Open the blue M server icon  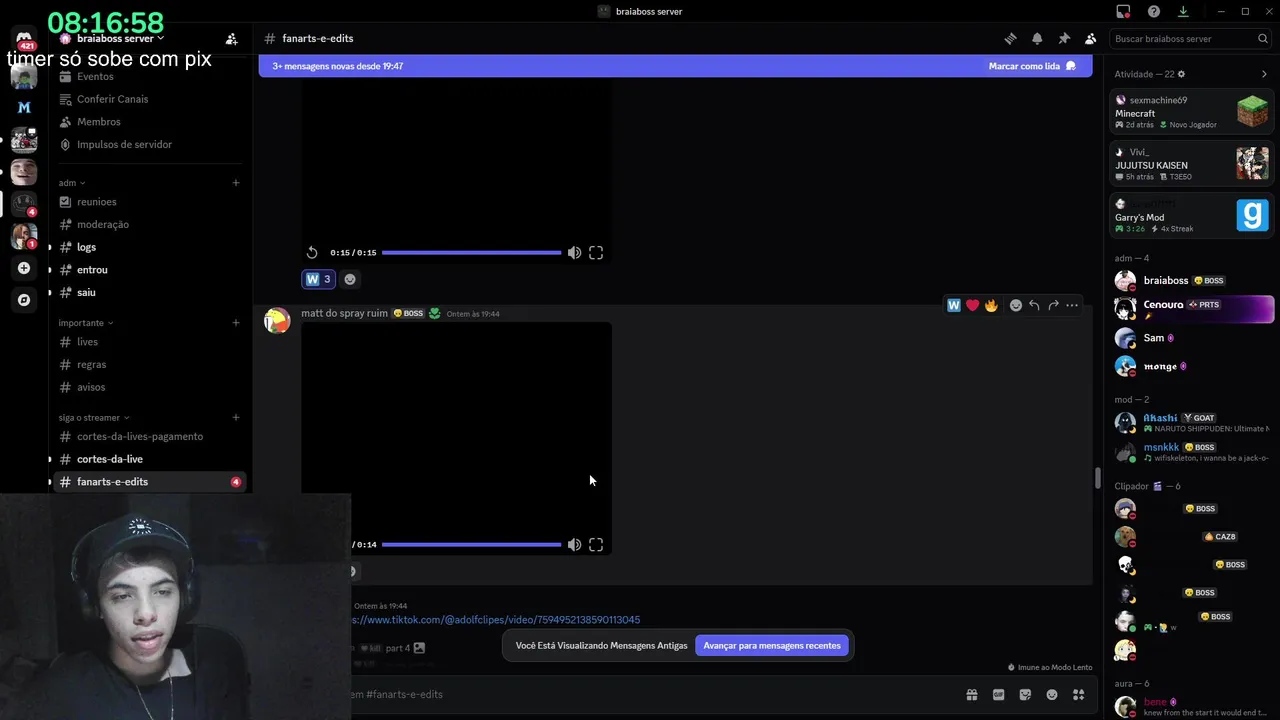24,107
